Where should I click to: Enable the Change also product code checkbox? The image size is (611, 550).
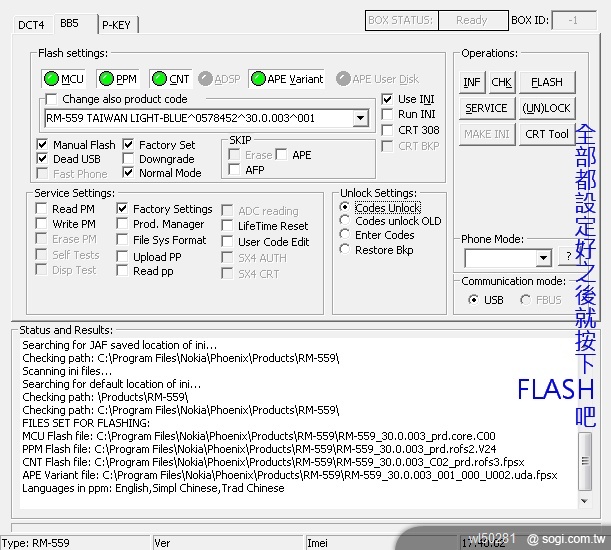(52, 100)
